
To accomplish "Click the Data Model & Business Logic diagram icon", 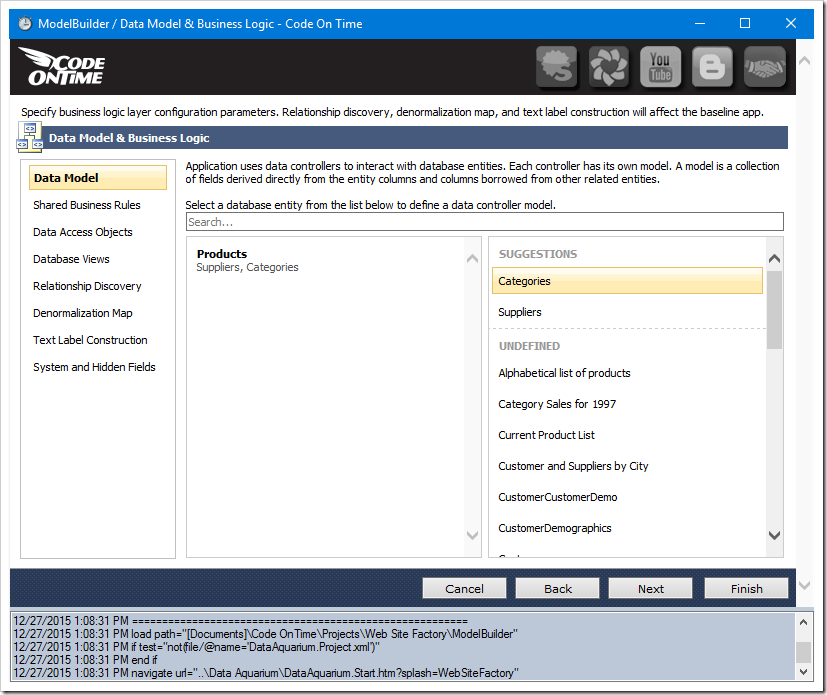I will (x=30, y=137).
